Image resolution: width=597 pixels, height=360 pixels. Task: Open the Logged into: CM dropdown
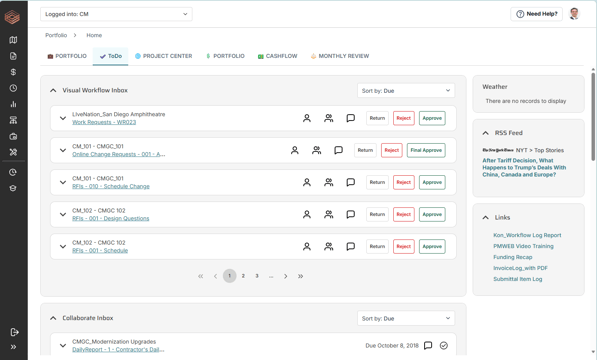116,14
